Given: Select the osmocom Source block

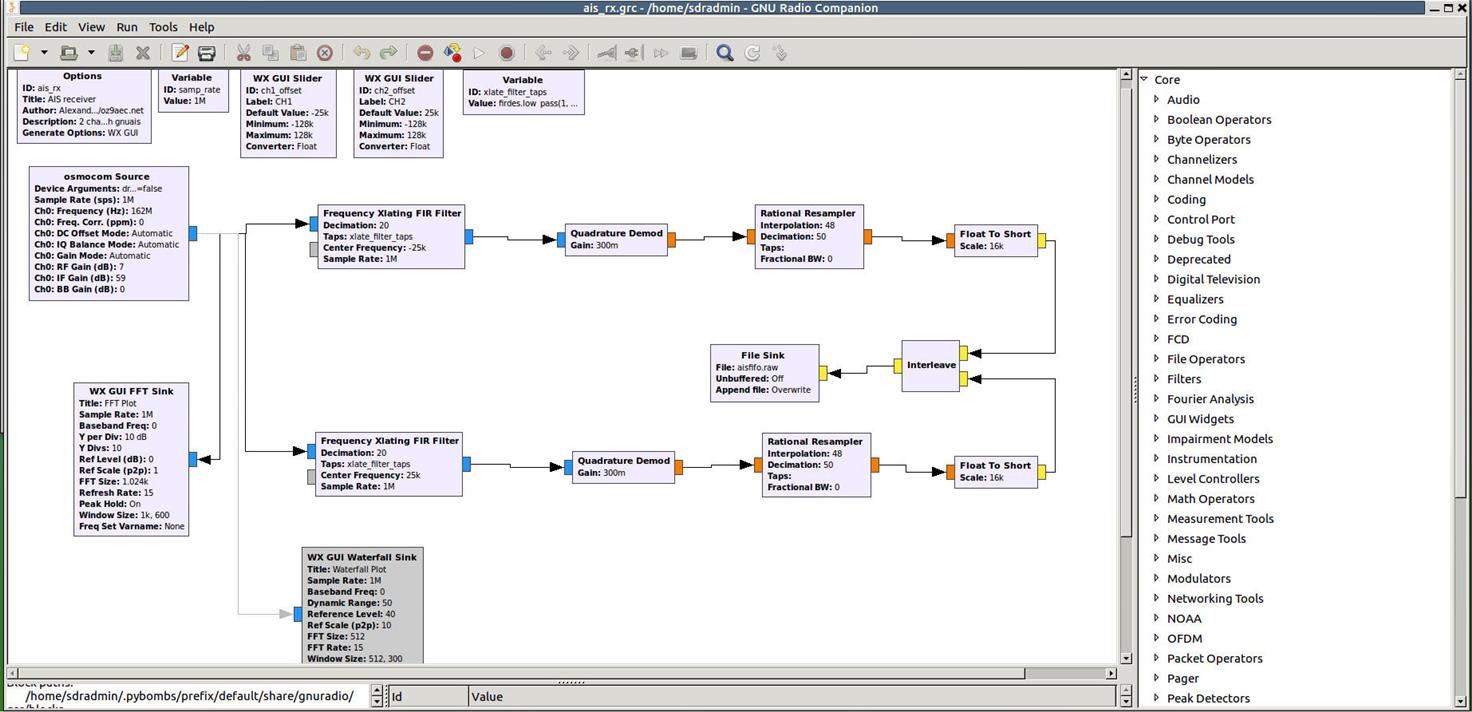Looking at the screenshot, I should coord(108,233).
